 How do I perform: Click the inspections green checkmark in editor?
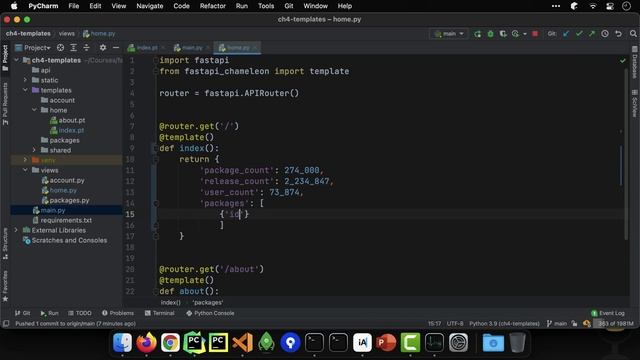point(622,60)
